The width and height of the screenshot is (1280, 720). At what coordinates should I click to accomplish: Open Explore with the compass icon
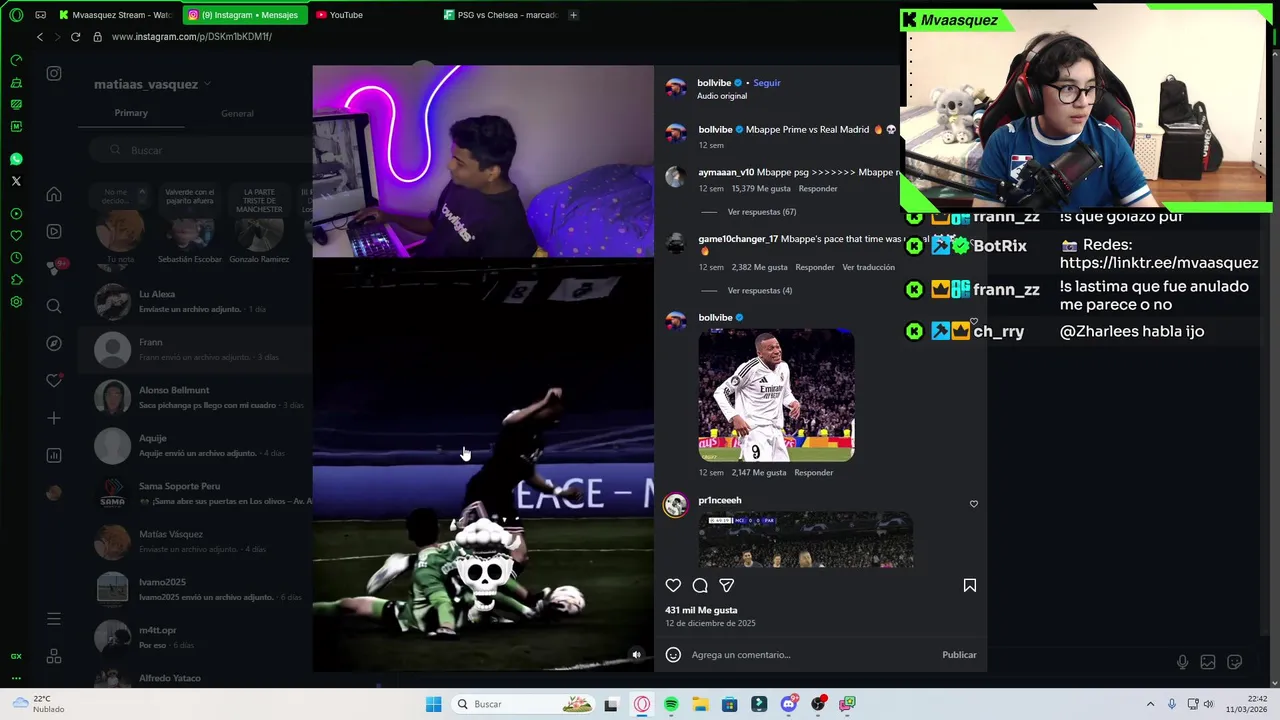click(54, 343)
